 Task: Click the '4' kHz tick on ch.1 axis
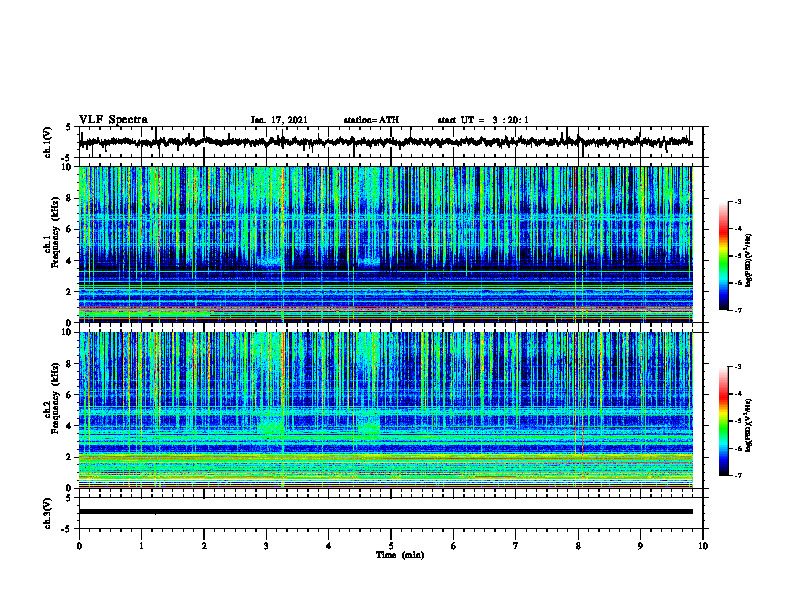[x=69, y=261]
